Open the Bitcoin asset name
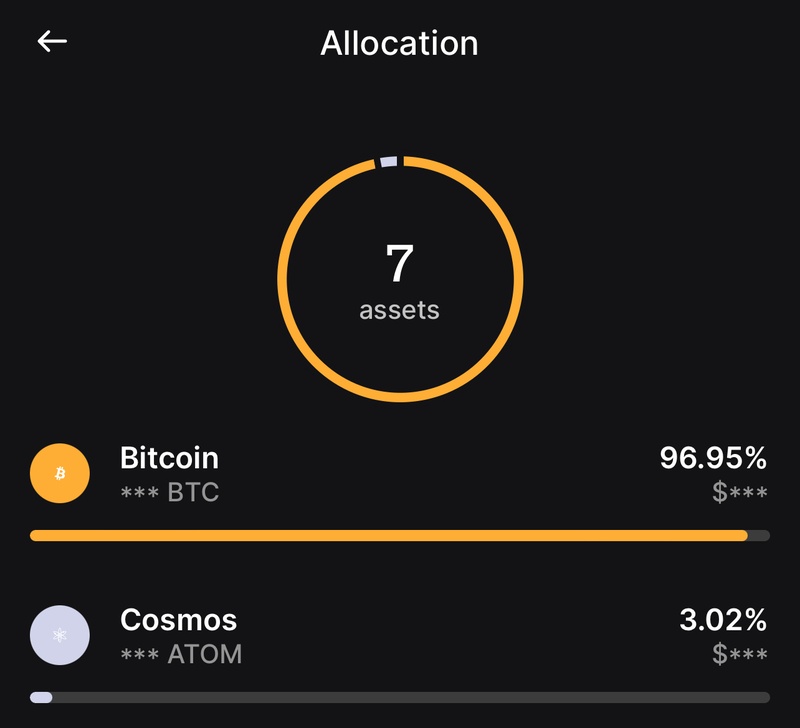The width and height of the screenshot is (800, 728). [169, 458]
